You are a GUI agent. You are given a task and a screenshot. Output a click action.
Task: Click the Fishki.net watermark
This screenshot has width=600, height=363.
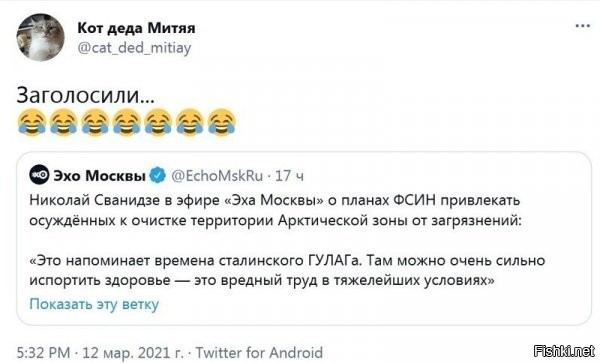pos(564,351)
